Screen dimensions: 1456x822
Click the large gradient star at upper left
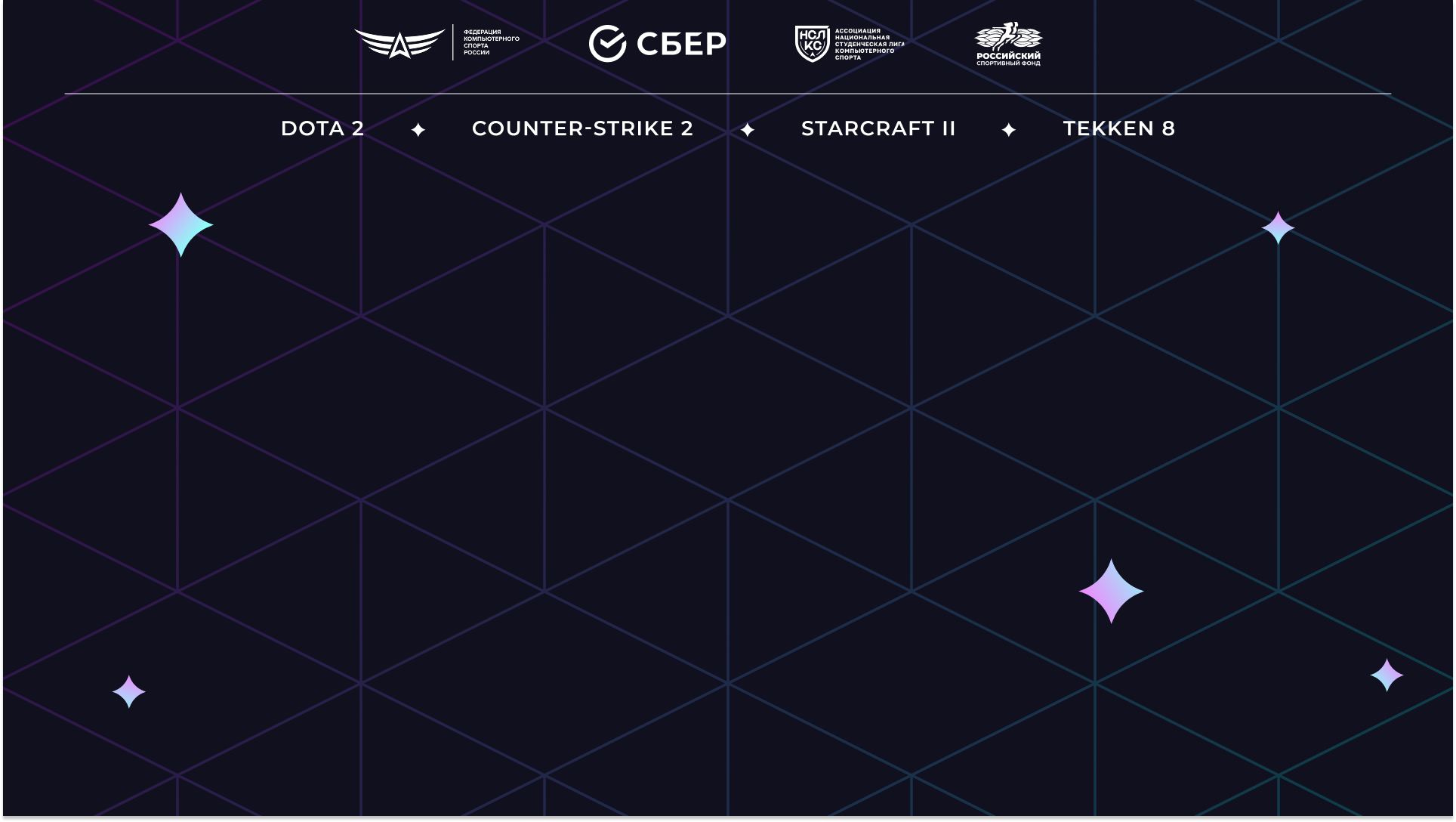[181, 224]
